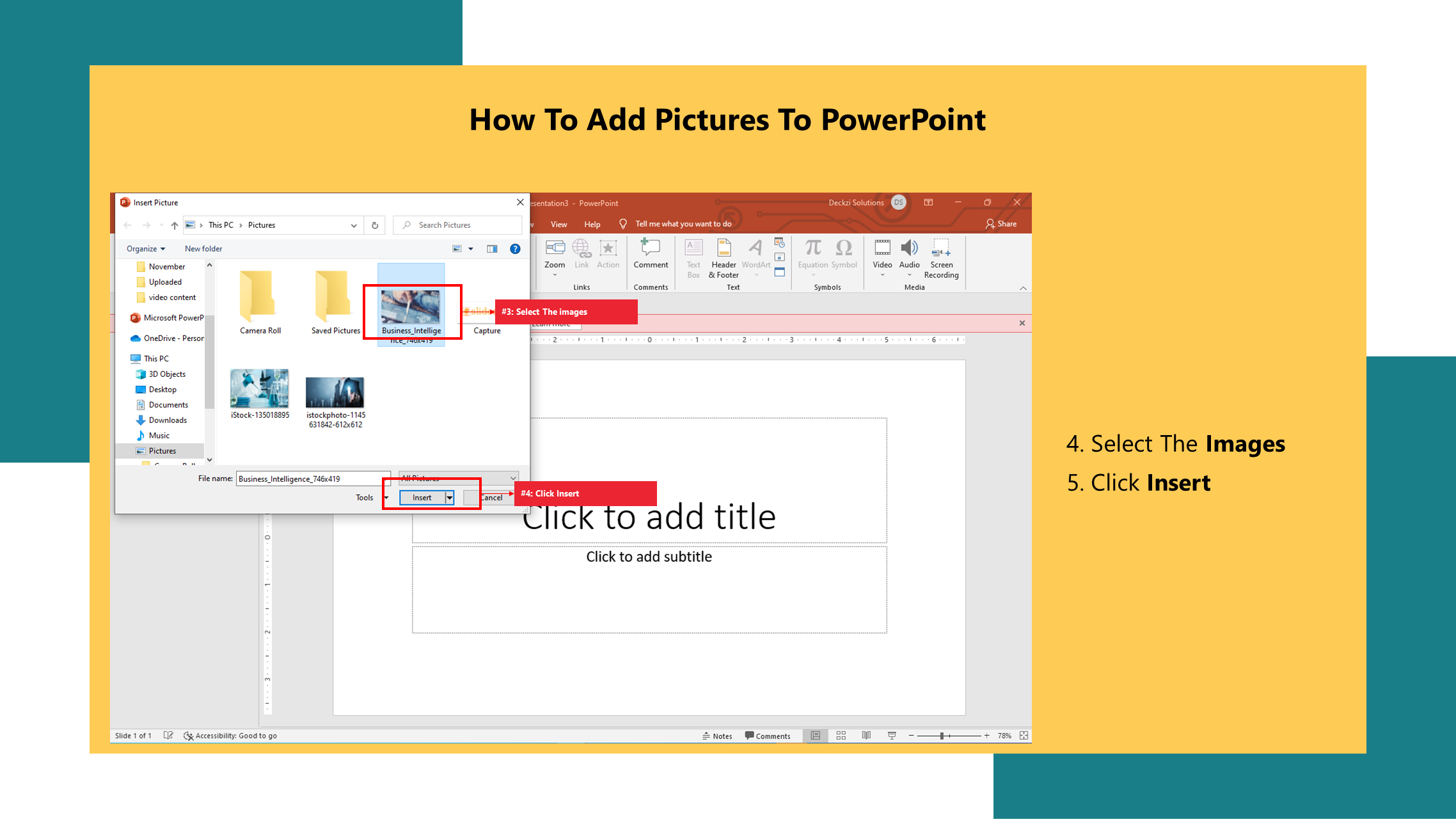The image size is (1456, 819).
Task: Open the Tools dropdown in the dialog
Action: pyautogui.click(x=372, y=498)
